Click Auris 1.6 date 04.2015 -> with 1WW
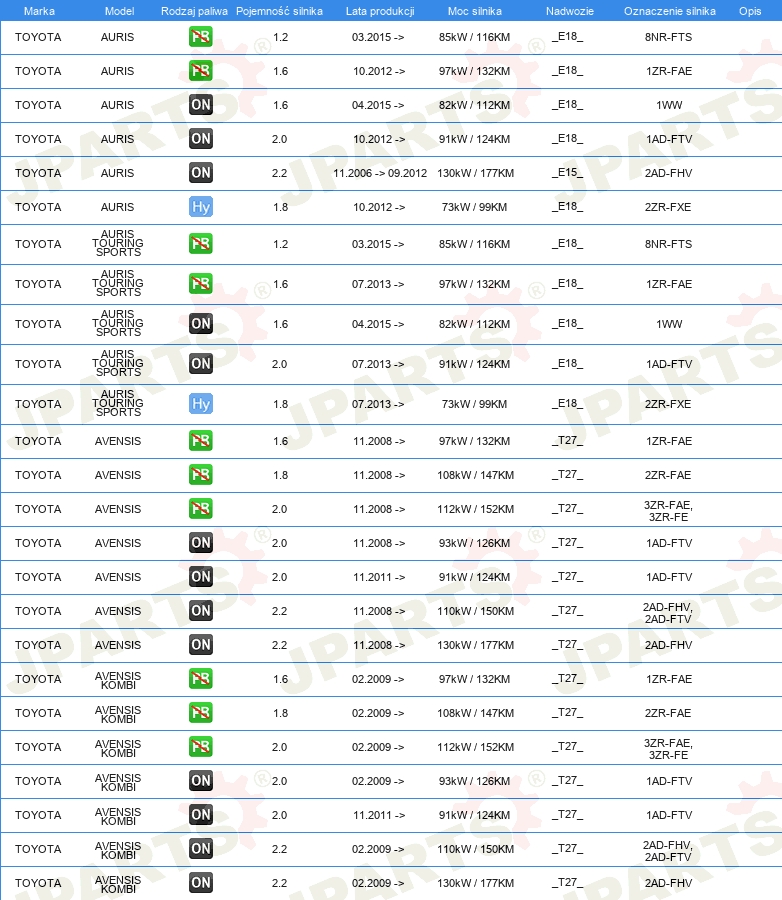Screen dimensions: 782x900 pos(378,105)
